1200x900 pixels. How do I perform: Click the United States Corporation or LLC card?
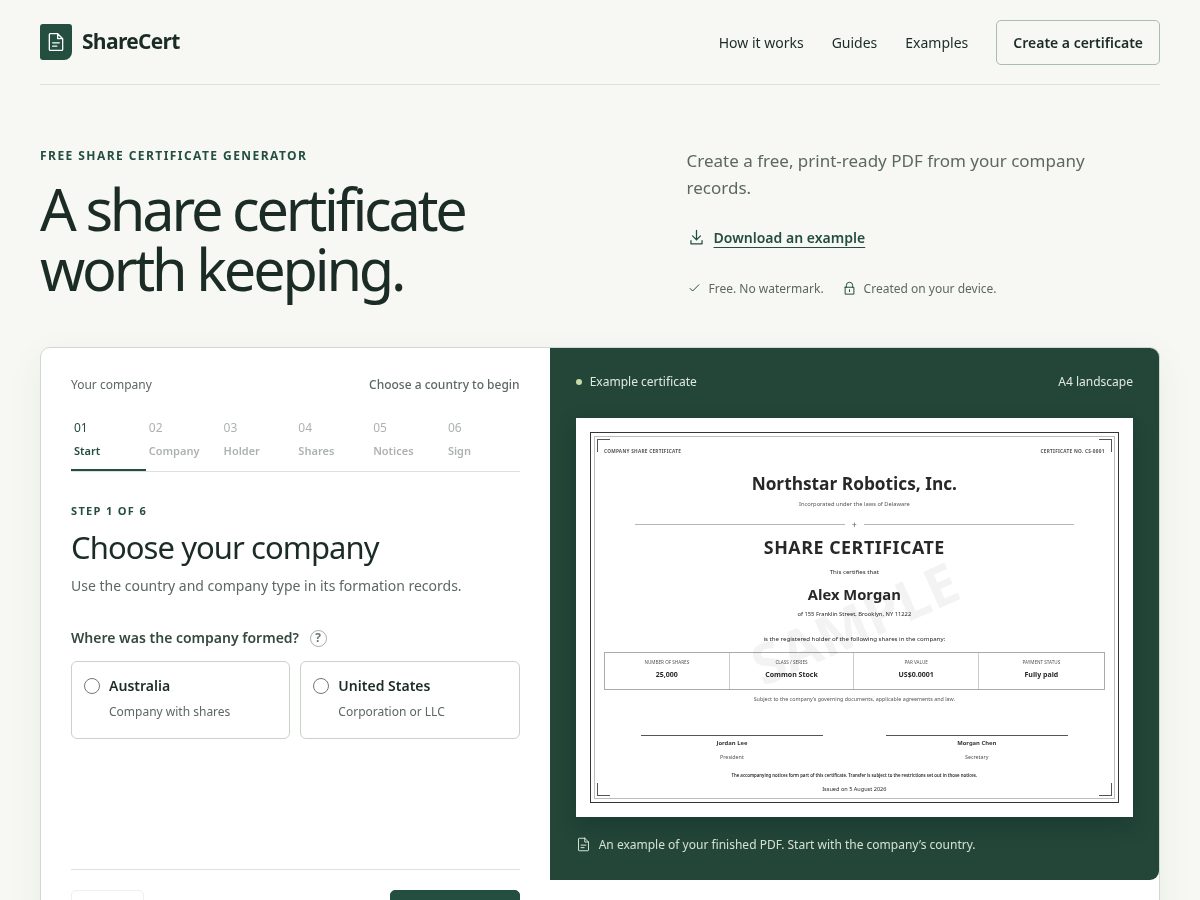pyautogui.click(x=410, y=700)
